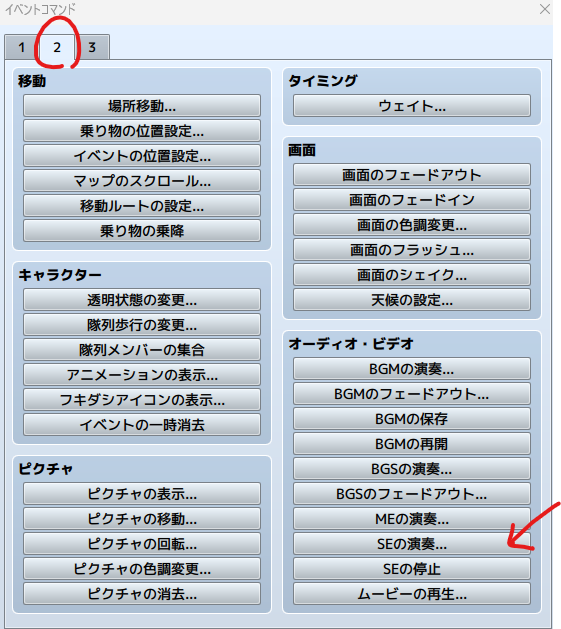The image size is (561, 629).
Task: Click the 乗り物の乗降 button
Action: click(142, 230)
